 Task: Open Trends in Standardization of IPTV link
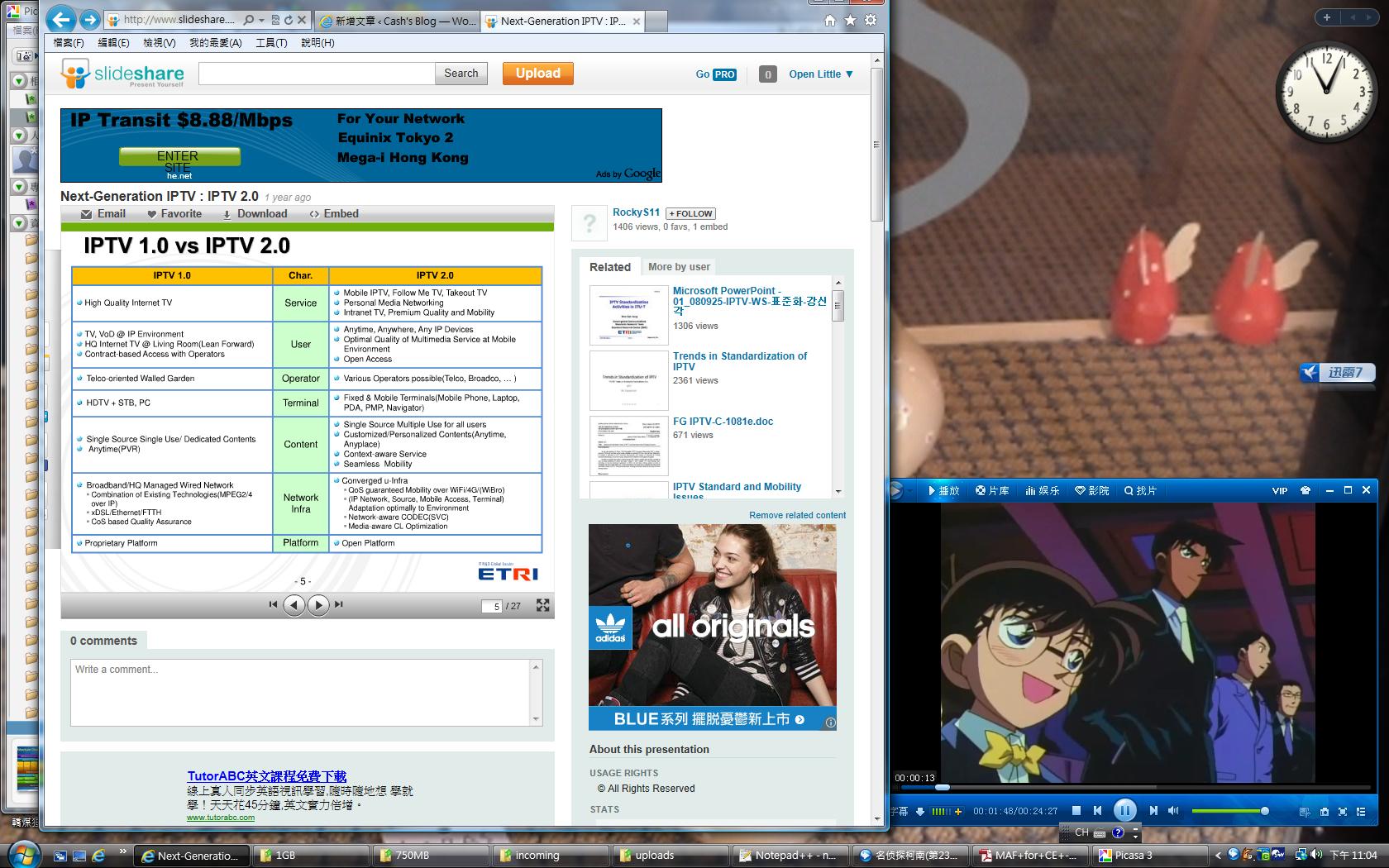point(740,361)
